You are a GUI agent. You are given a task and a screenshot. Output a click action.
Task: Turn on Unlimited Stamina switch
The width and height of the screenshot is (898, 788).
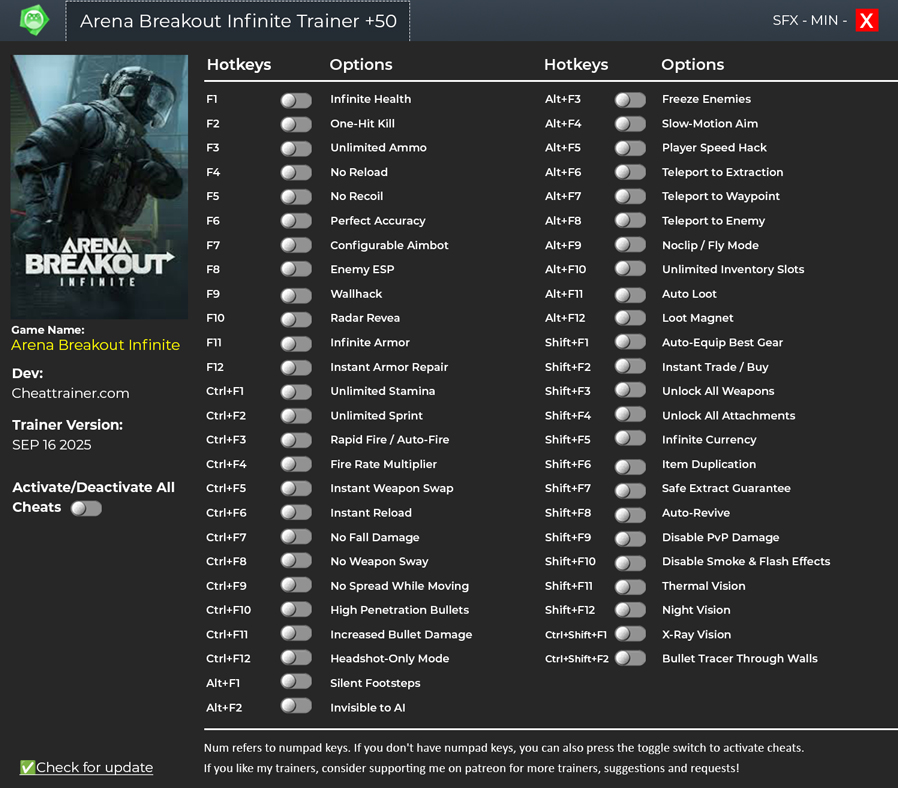(x=296, y=392)
